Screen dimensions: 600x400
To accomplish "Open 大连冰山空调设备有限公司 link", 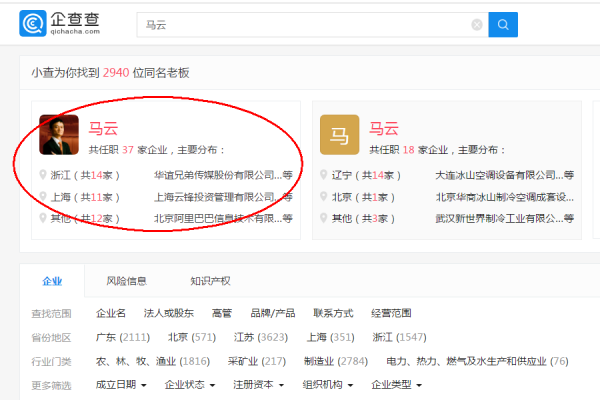I will coord(504,175).
